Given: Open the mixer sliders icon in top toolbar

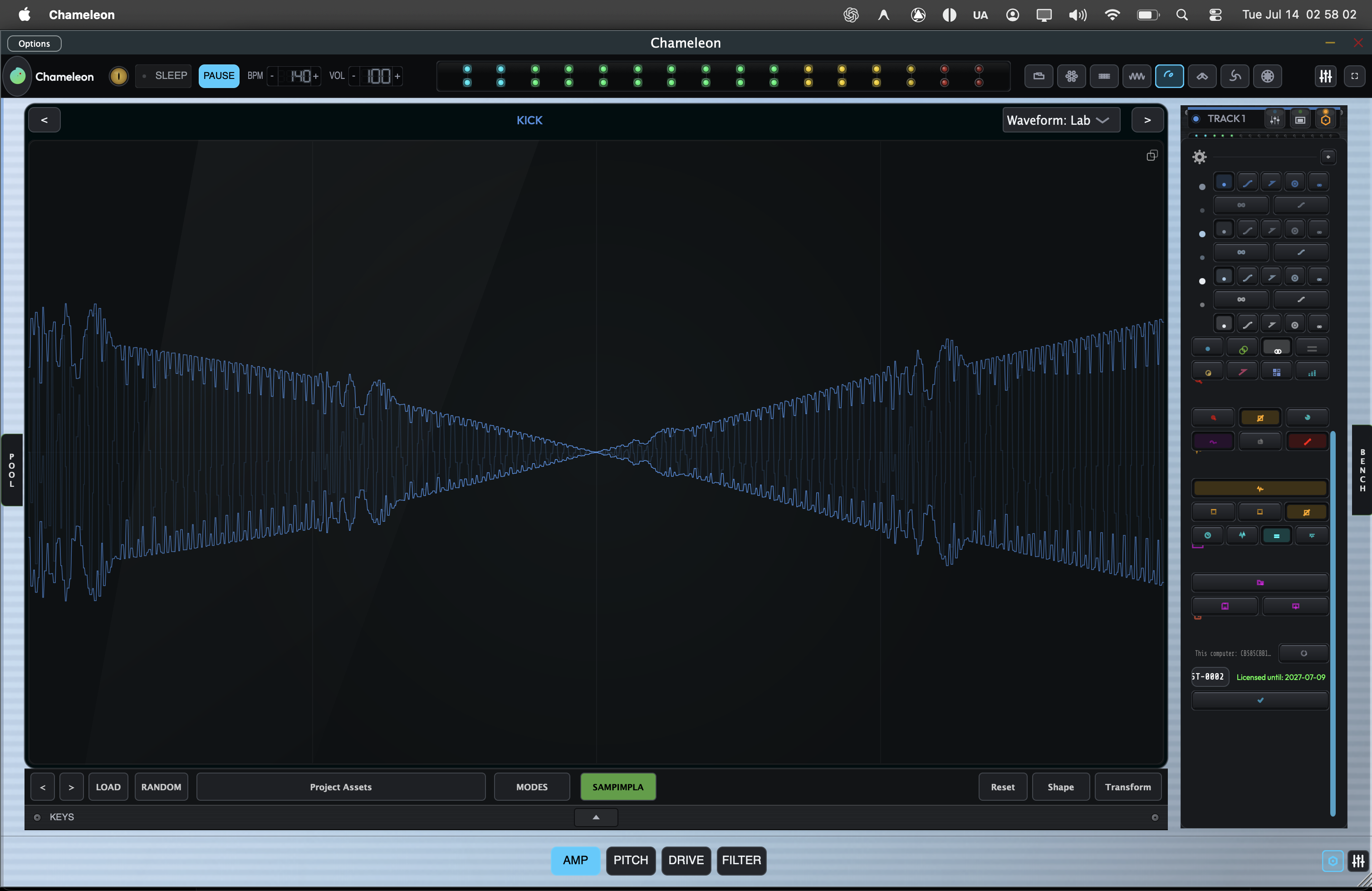Looking at the screenshot, I should pos(1325,76).
